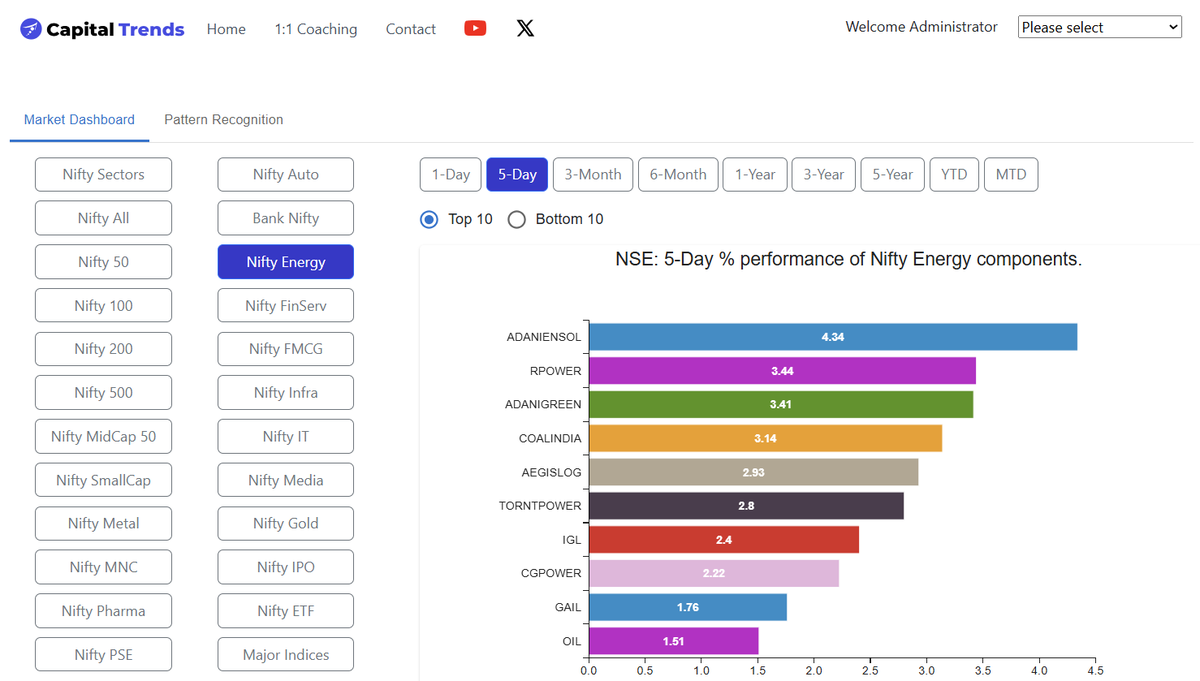Select Nifty All index
The height and width of the screenshot is (681, 1200).
(103, 218)
